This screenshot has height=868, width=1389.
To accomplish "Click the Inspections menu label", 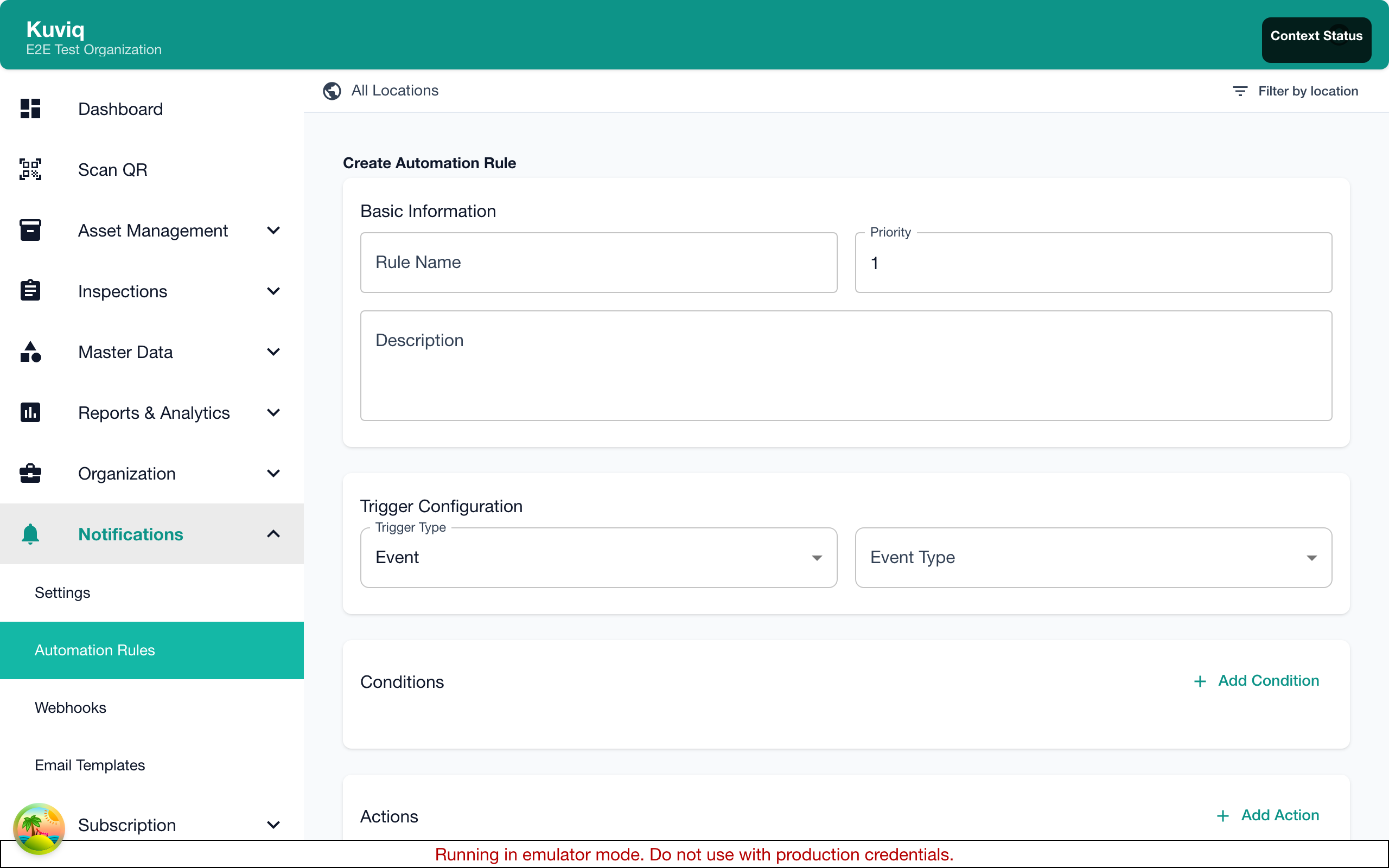I will 122,291.
